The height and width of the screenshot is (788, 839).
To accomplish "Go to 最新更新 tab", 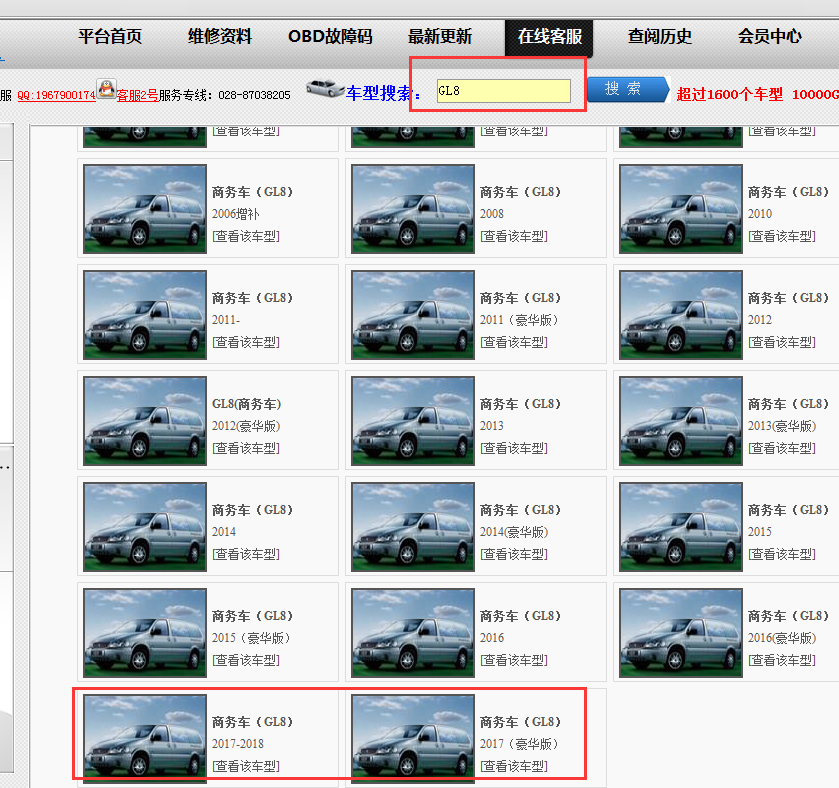I will [440, 36].
